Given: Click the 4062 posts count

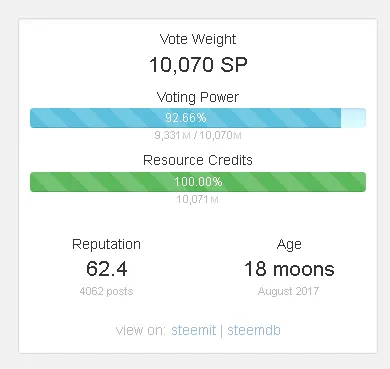Looking at the screenshot, I should point(106,291).
